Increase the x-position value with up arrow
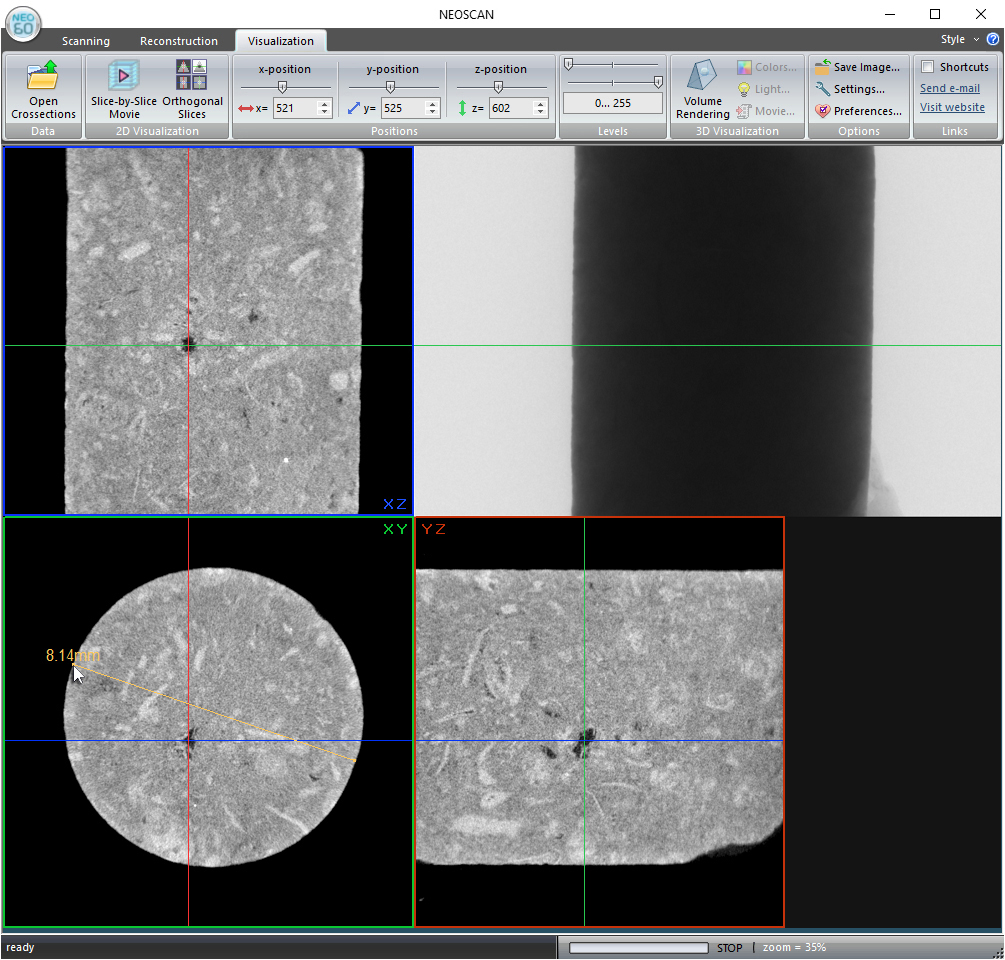 [325, 104]
